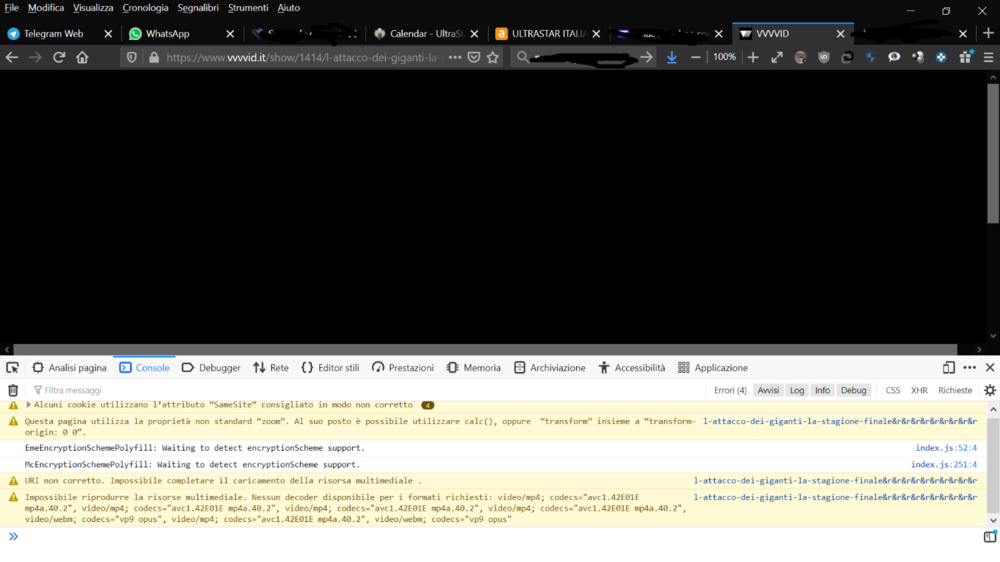Switch to the WhatsApp browser tab
This screenshot has width=1000, height=562.
pyautogui.click(x=167, y=33)
